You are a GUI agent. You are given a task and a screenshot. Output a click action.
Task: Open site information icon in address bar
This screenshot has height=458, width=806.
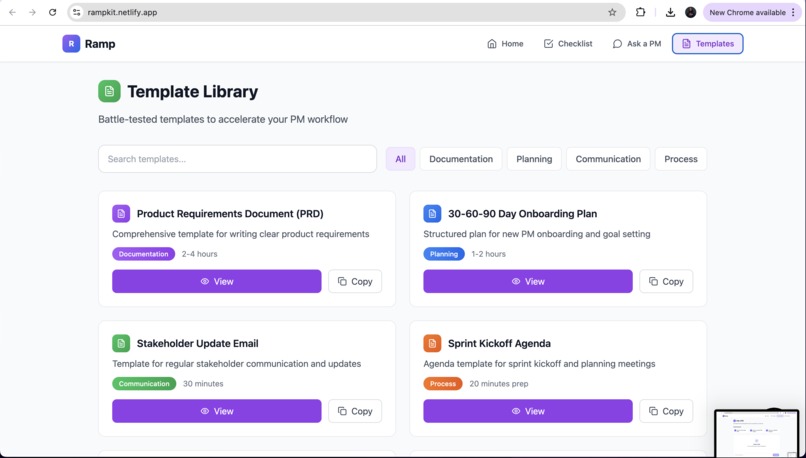77,12
